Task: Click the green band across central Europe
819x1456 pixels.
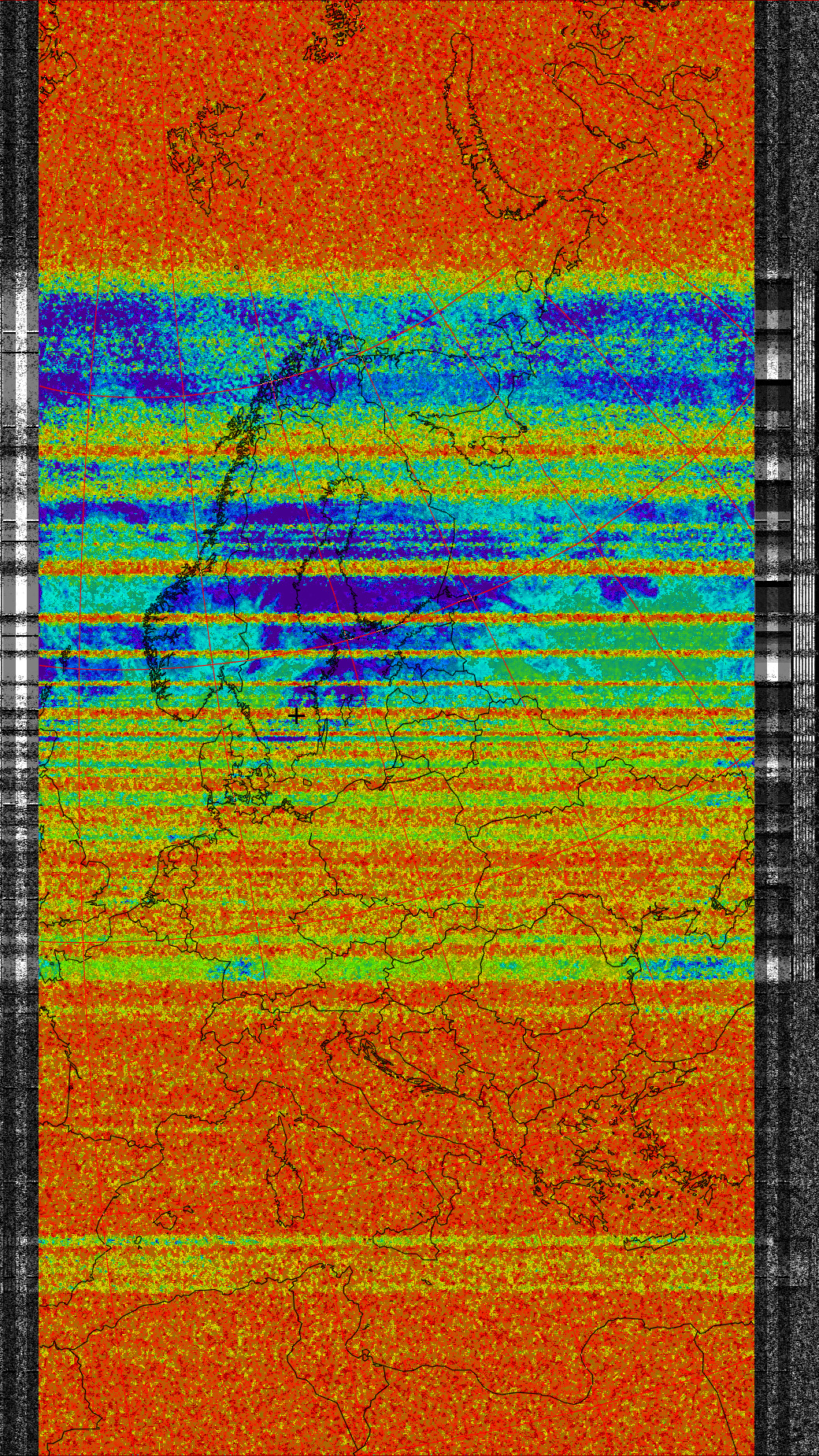Action: coord(315,966)
